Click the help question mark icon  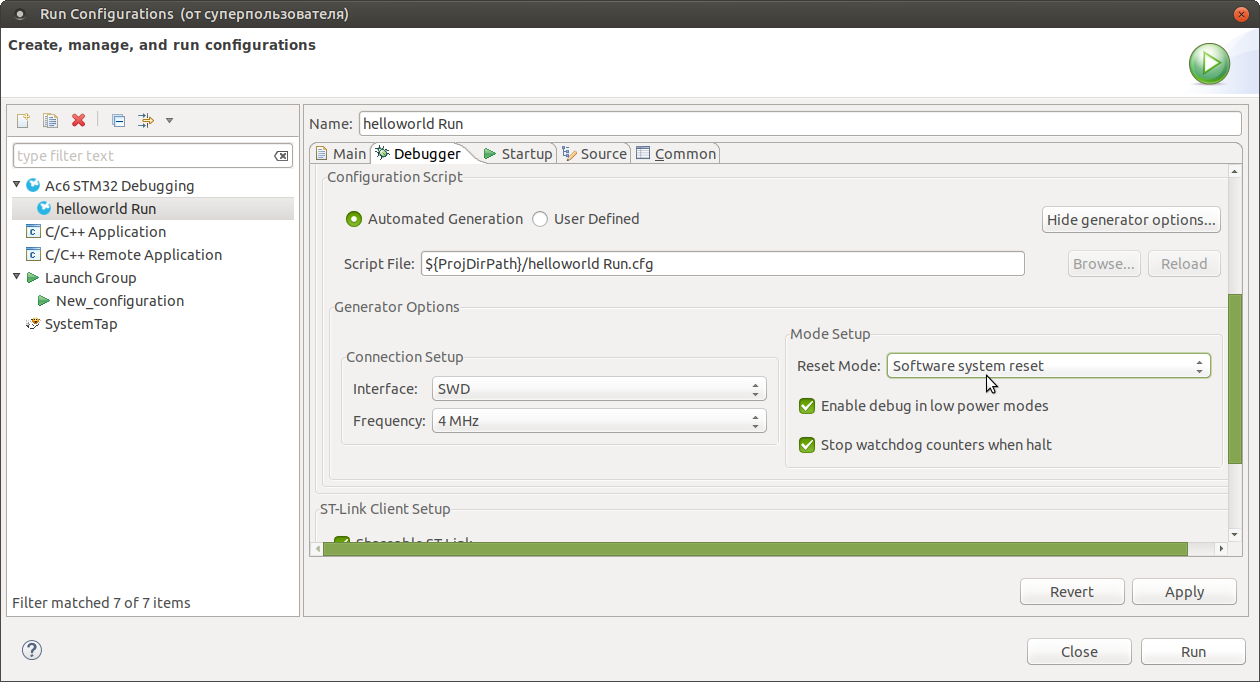[x=32, y=651]
